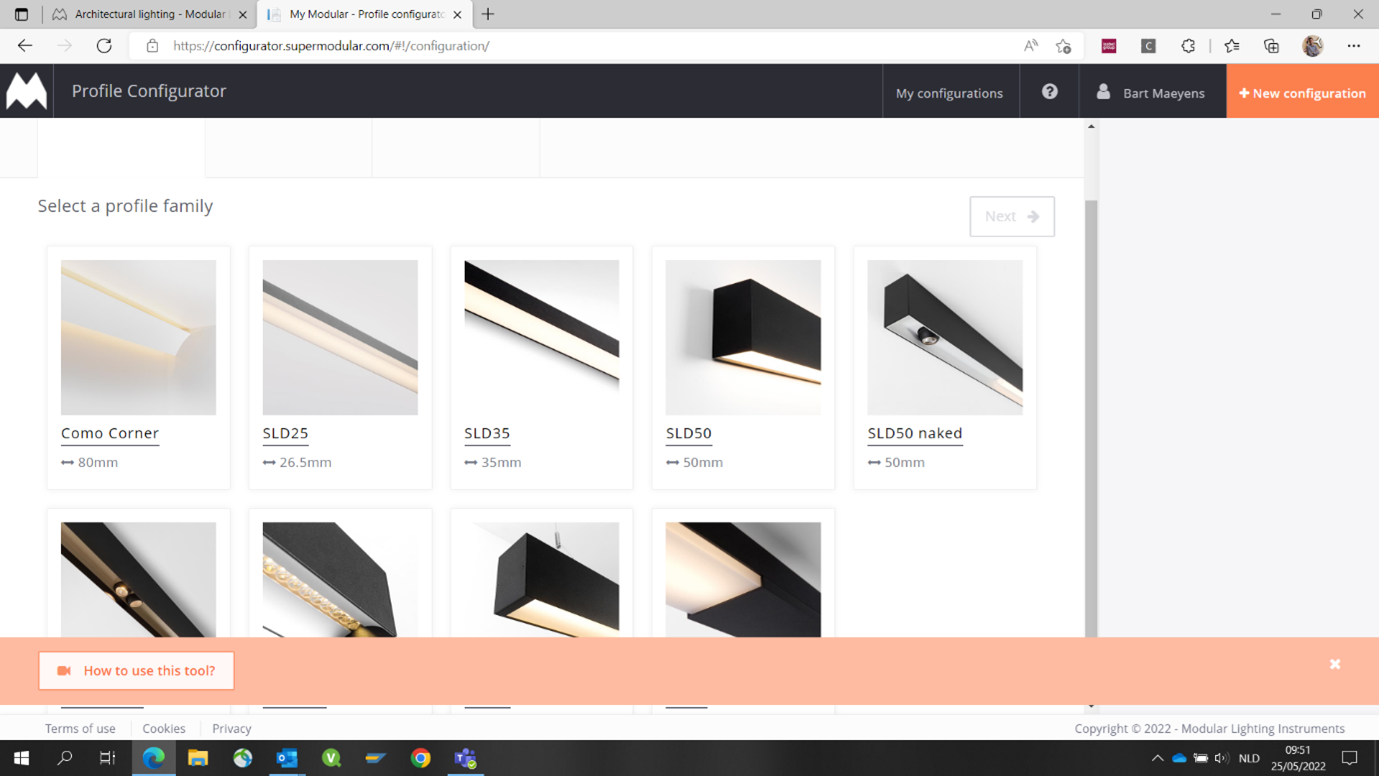Select the SLD35 profile thumbnail
Screen dimensions: 1379x776
541,337
